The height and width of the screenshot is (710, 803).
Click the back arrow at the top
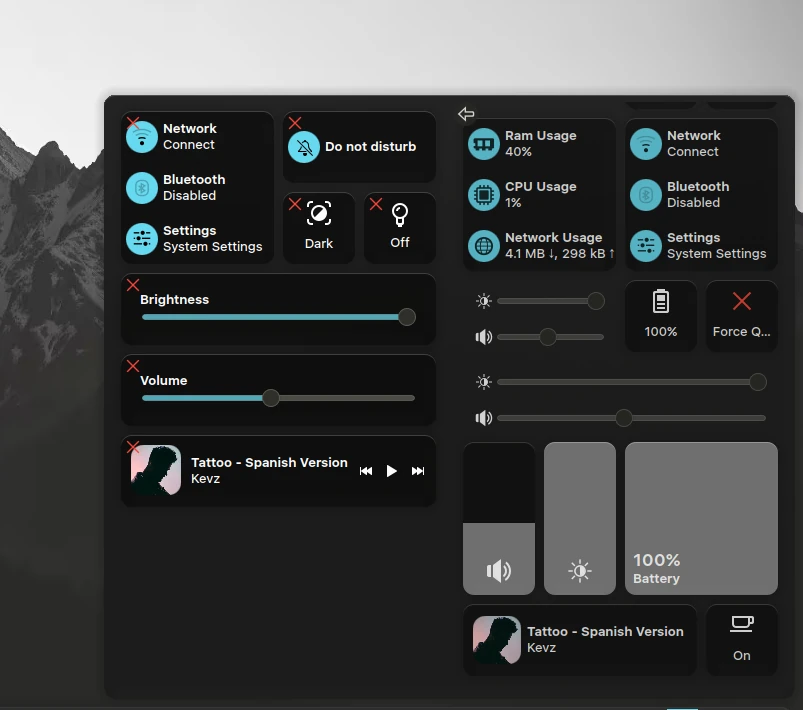[x=465, y=114]
